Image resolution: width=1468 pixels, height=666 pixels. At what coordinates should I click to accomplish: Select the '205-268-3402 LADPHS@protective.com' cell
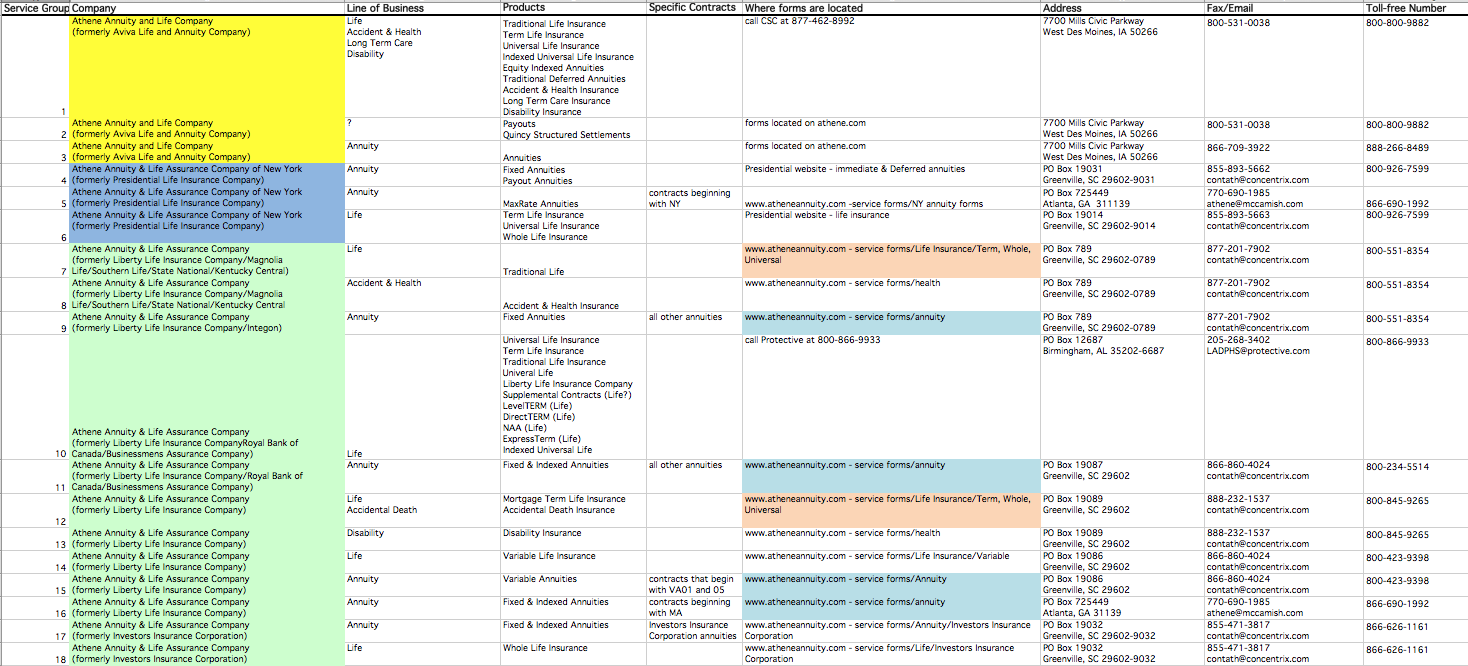(x=1283, y=397)
